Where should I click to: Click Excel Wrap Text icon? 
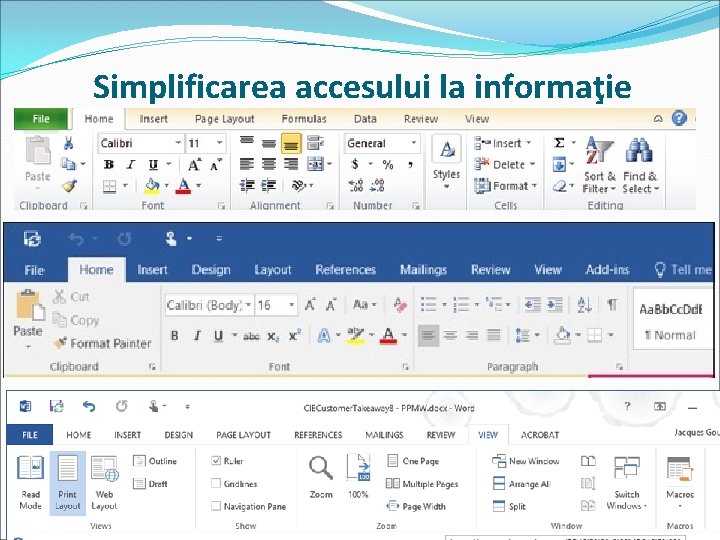click(x=315, y=143)
